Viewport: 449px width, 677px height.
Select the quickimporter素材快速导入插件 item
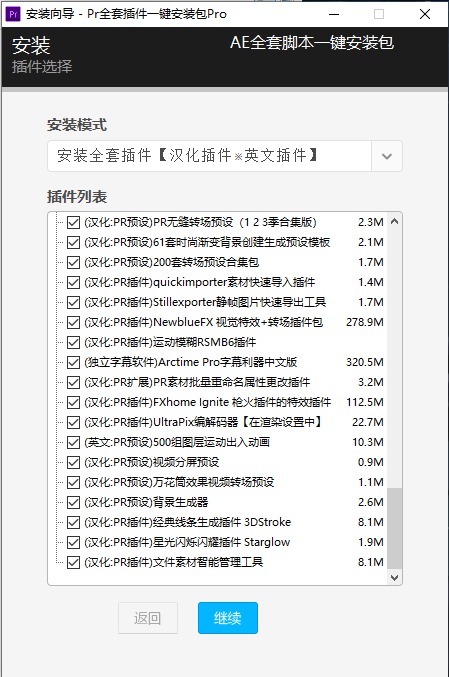pos(199,282)
